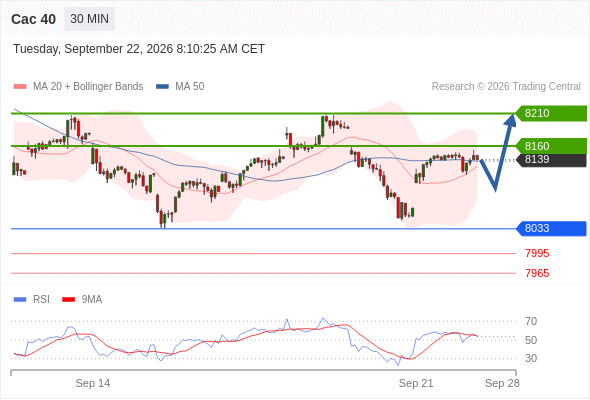Click the Cac 40 title

[x=33, y=19]
